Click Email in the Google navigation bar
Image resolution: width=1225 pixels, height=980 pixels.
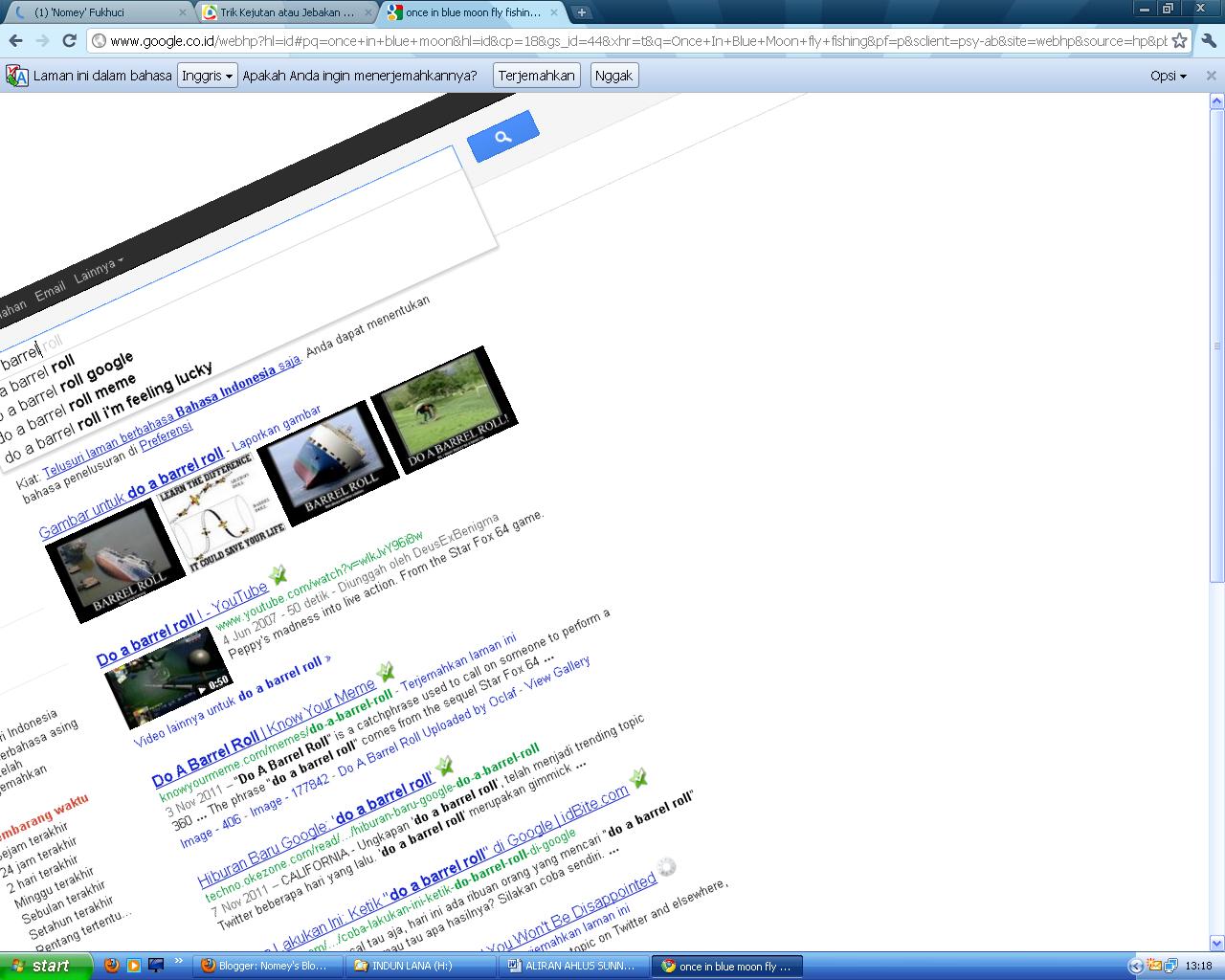[x=51, y=291]
